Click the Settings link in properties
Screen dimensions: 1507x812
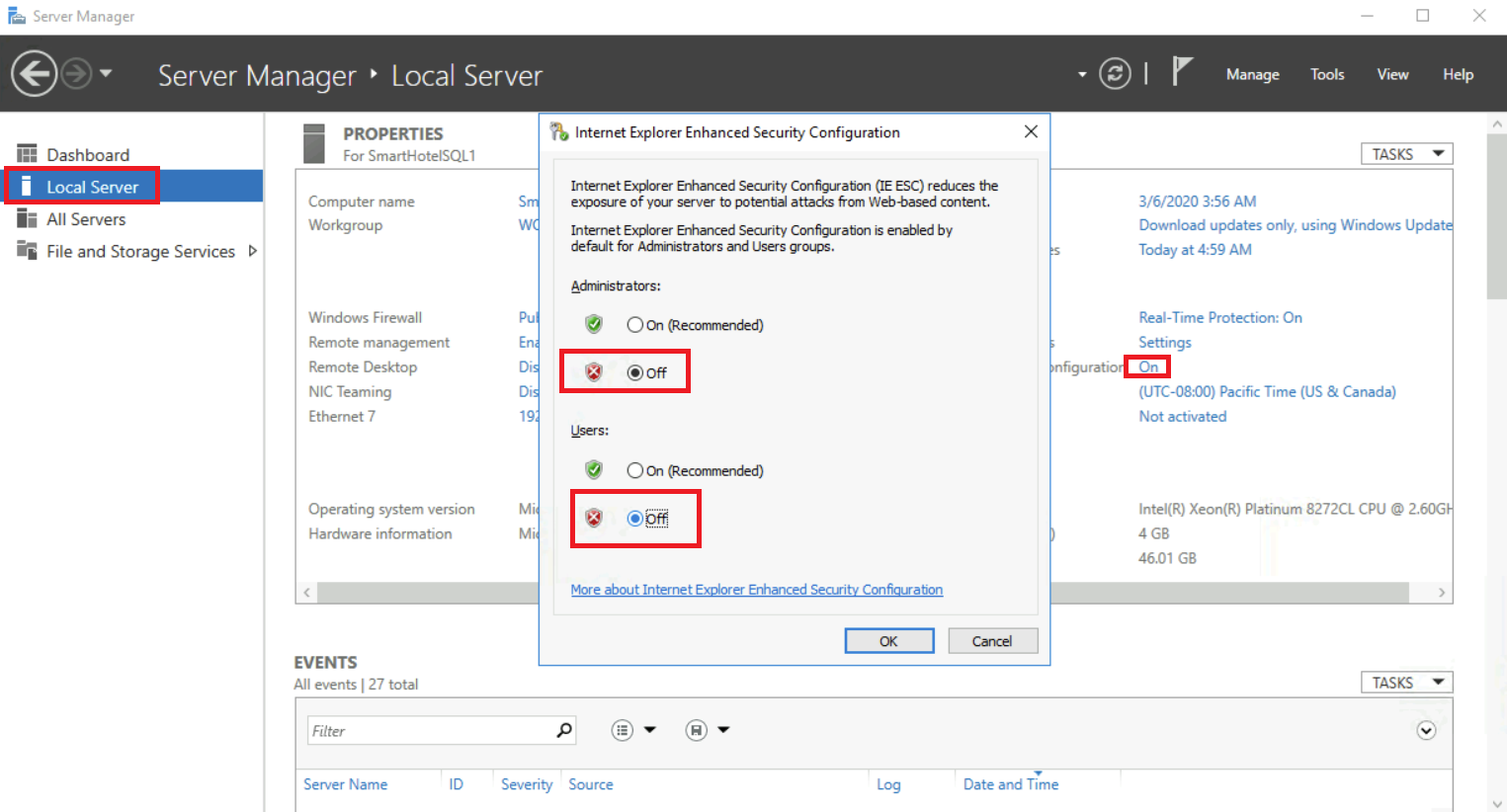coord(1165,342)
